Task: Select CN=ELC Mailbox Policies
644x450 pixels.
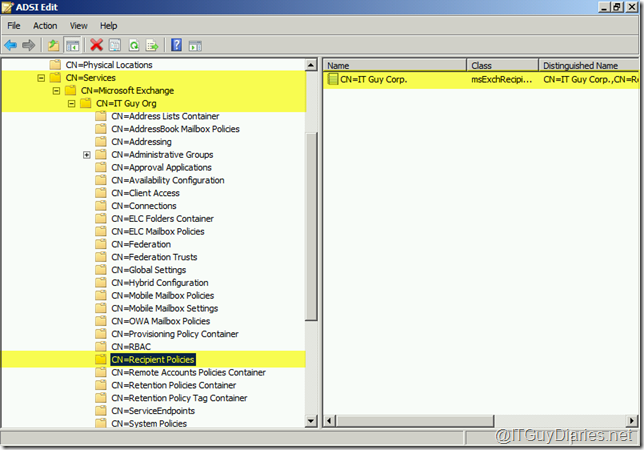Action: pos(158,231)
